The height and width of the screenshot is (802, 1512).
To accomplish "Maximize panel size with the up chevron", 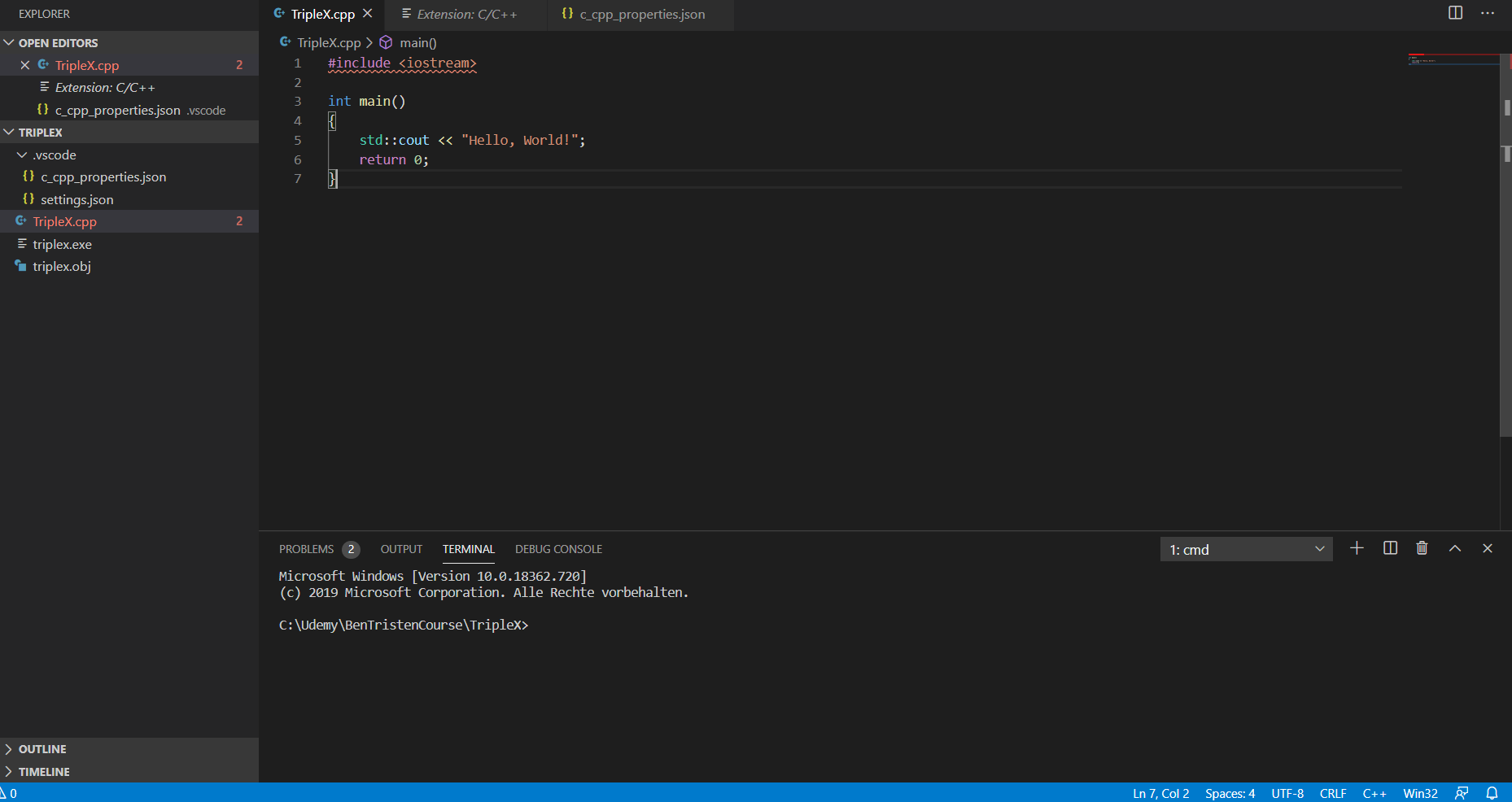I will [x=1455, y=548].
